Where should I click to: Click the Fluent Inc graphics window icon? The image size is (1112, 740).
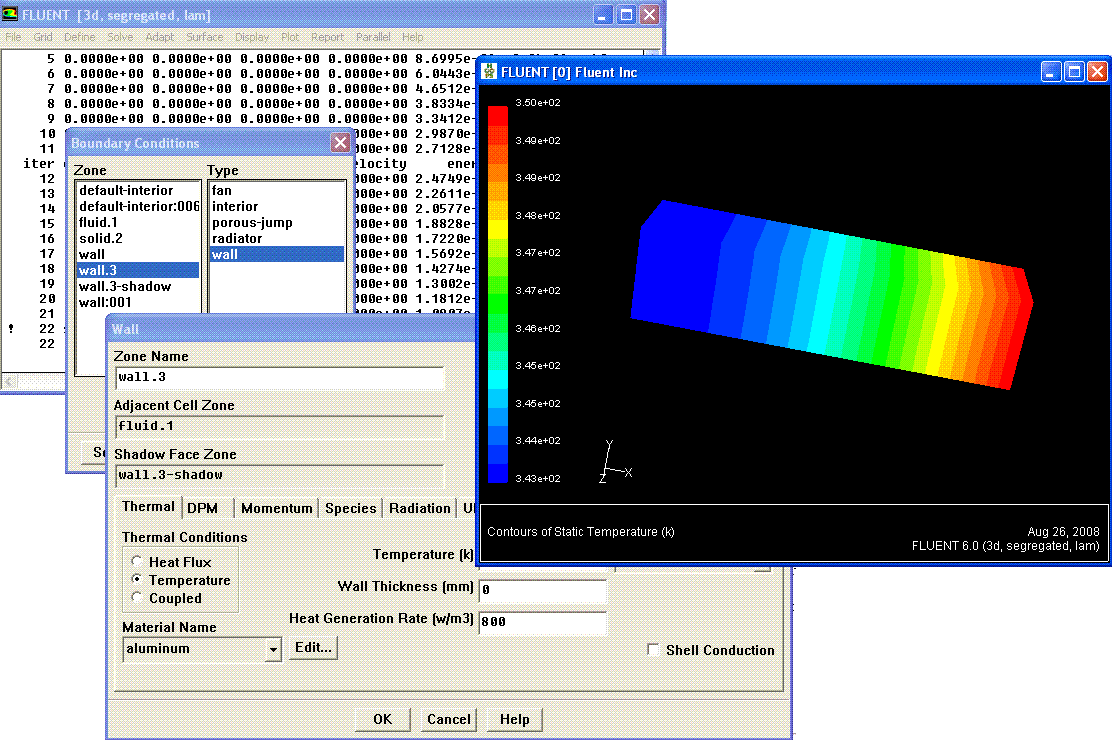click(x=489, y=72)
